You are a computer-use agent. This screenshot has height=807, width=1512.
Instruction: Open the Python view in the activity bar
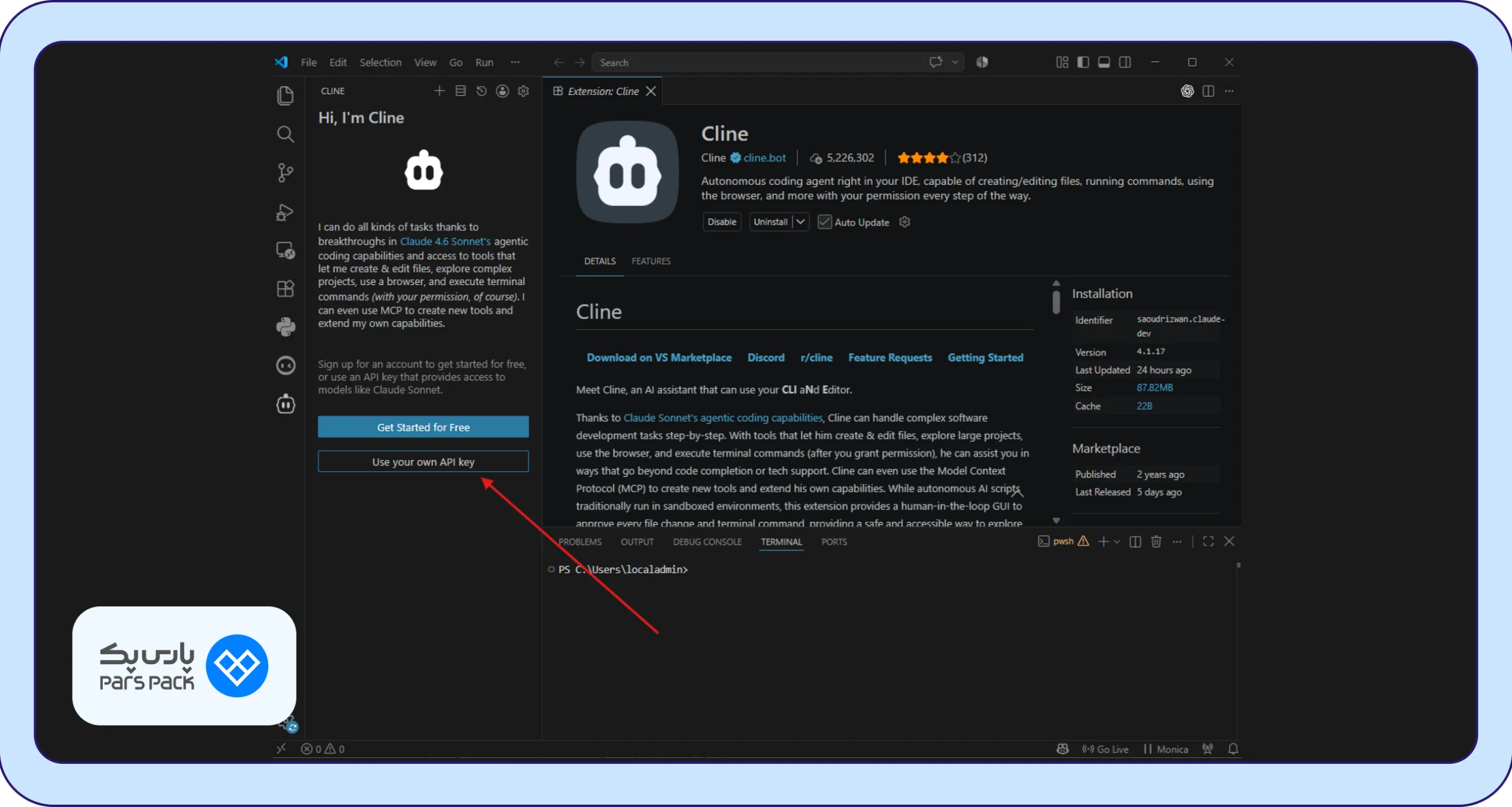point(285,327)
